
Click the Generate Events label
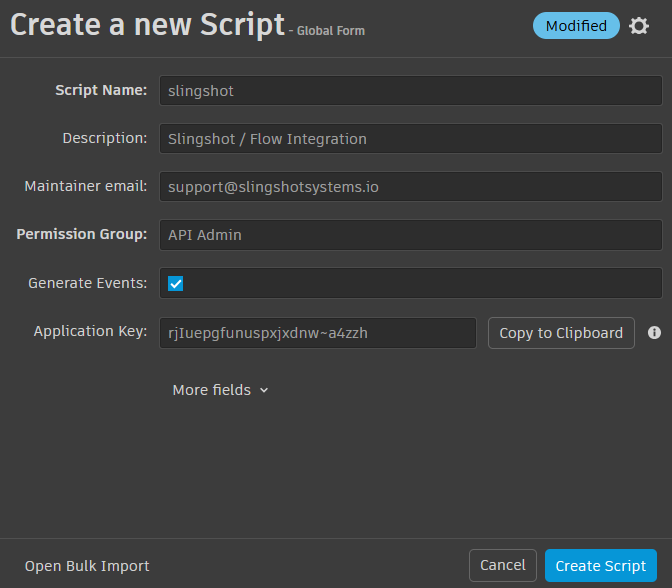tap(88, 283)
